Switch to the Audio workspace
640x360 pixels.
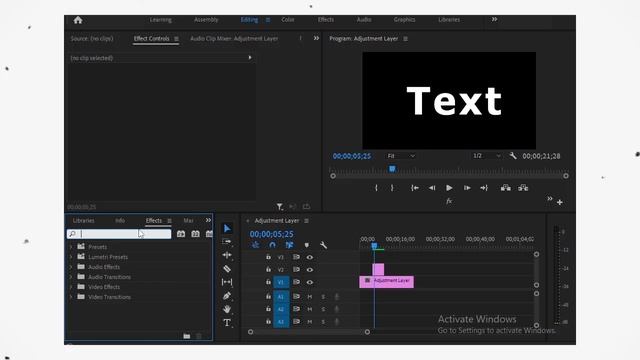pyautogui.click(x=364, y=20)
